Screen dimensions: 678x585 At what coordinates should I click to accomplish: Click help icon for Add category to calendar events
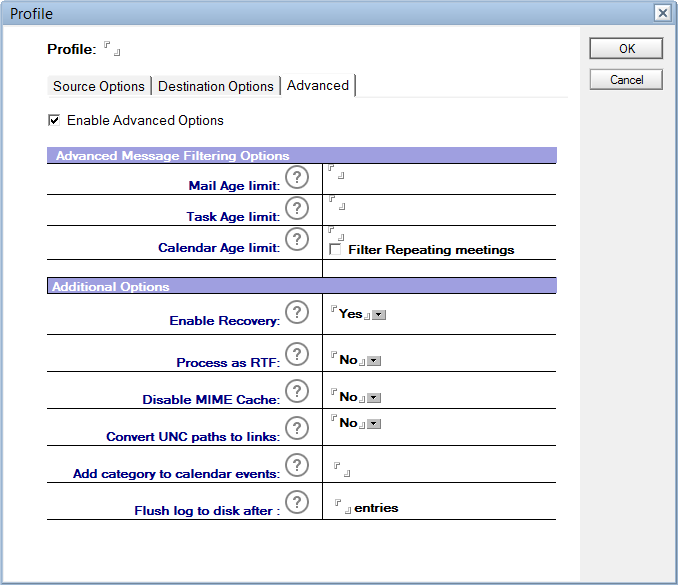pyautogui.click(x=296, y=465)
